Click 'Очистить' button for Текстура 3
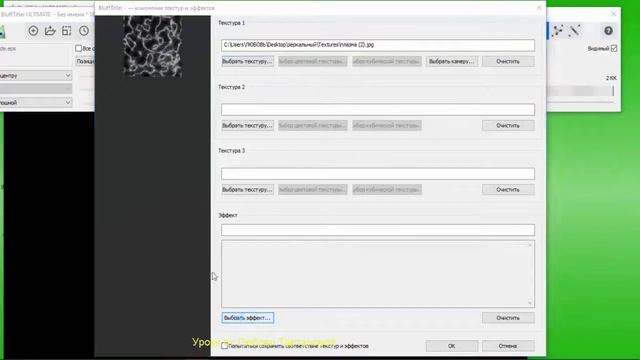The image size is (640, 360). (x=508, y=189)
